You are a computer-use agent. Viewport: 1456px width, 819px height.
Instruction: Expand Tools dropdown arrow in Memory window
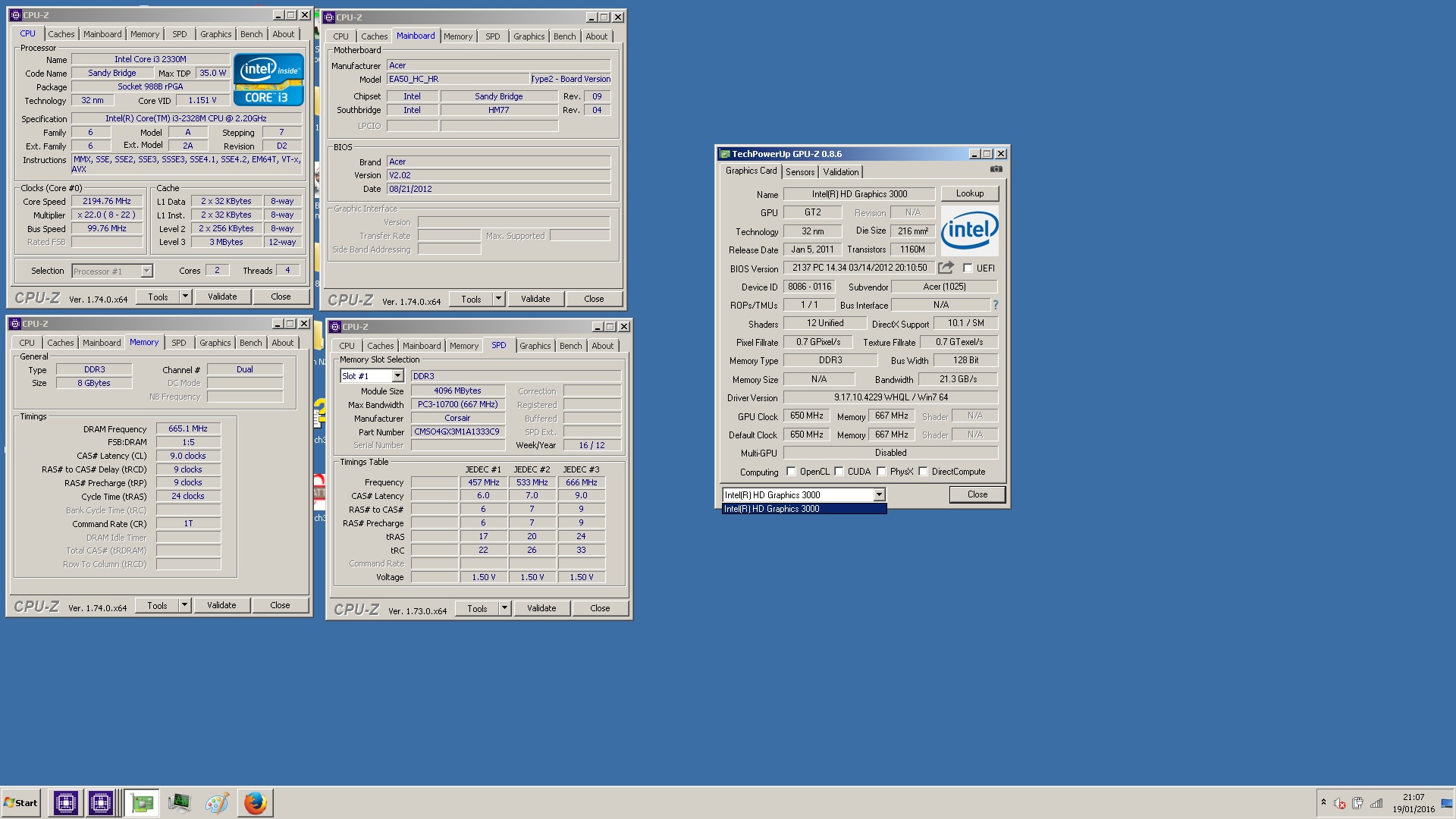[x=184, y=605]
